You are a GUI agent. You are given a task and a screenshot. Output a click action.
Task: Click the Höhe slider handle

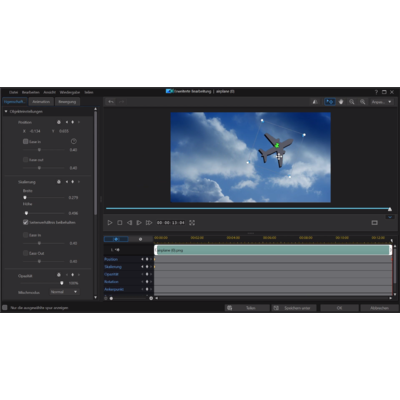(26, 213)
